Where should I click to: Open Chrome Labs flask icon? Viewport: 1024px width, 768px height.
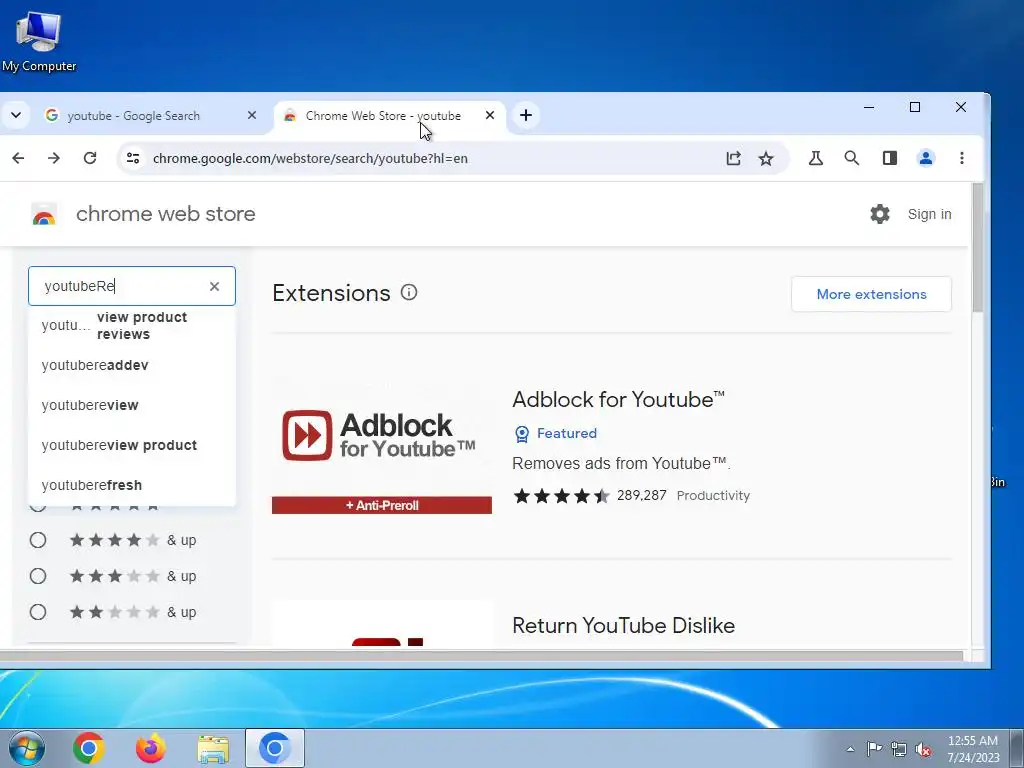816,158
